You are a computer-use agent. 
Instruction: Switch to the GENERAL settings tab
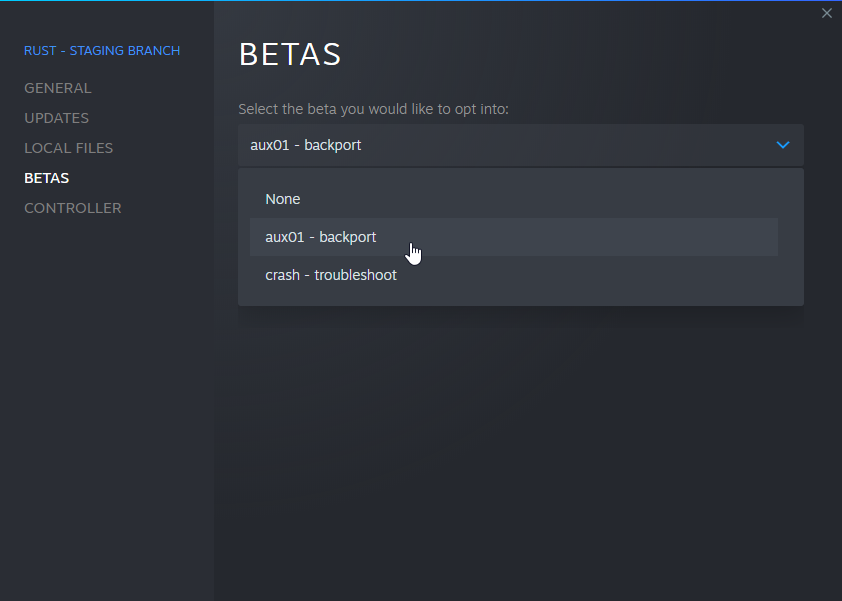[57, 88]
